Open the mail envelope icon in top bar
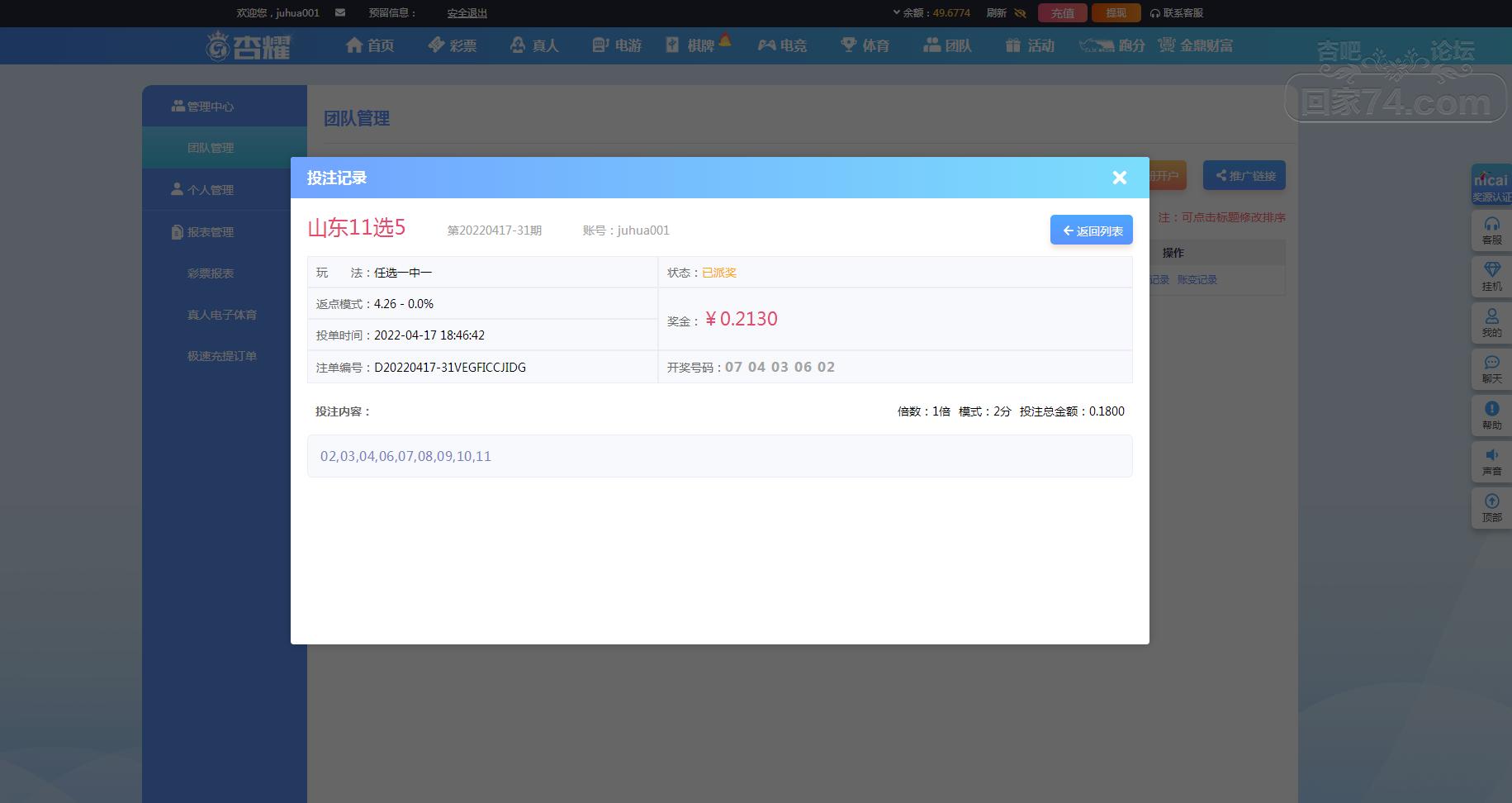This screenshot has width=1512, height=803. [x=340, y=12]
